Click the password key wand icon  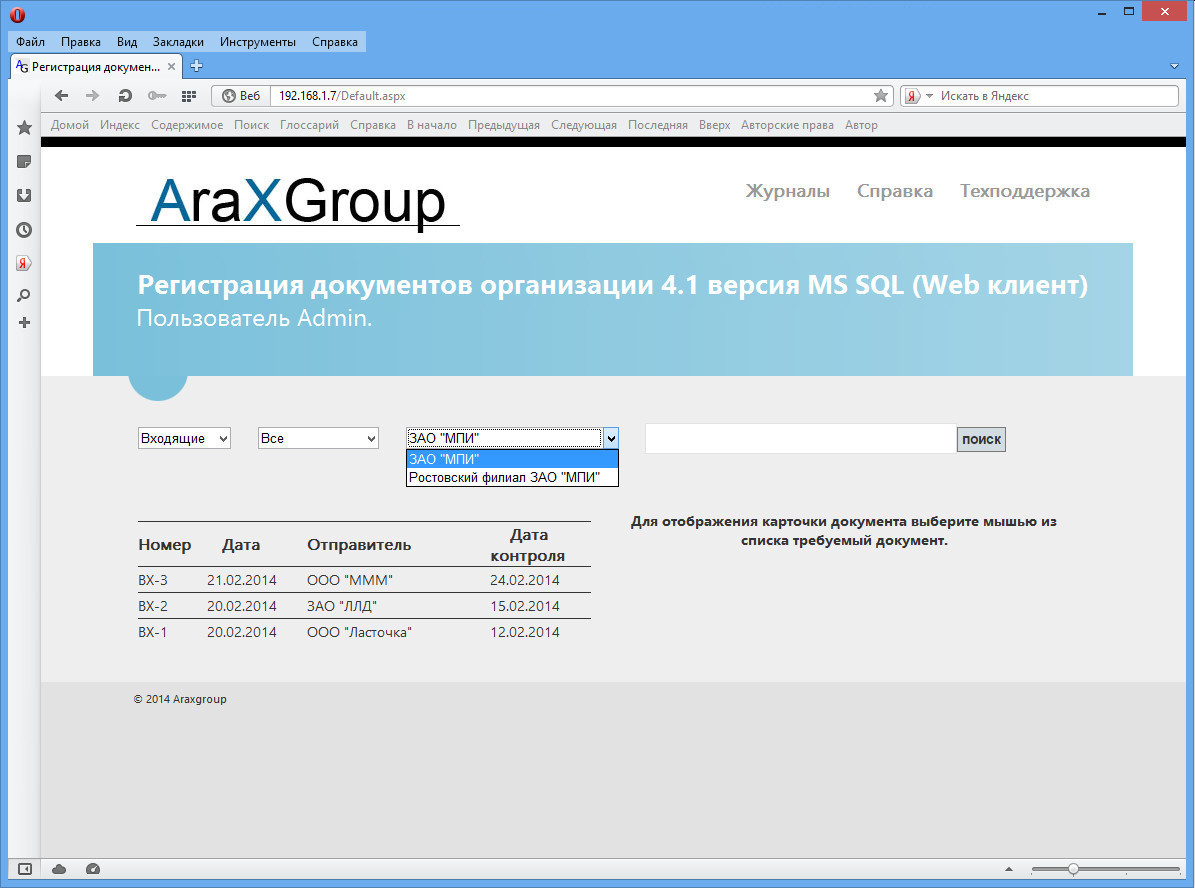pyautogui.click(x=157, y=95)
